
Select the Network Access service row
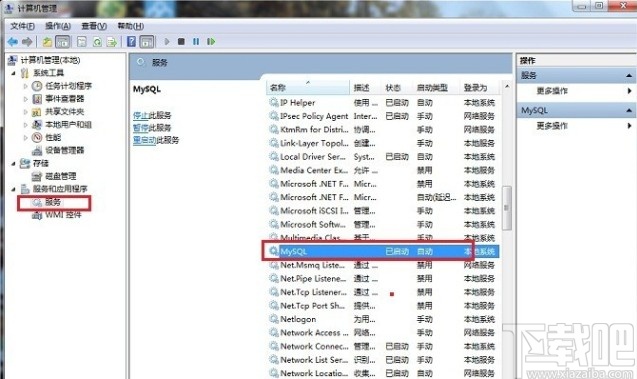[383, 333]
